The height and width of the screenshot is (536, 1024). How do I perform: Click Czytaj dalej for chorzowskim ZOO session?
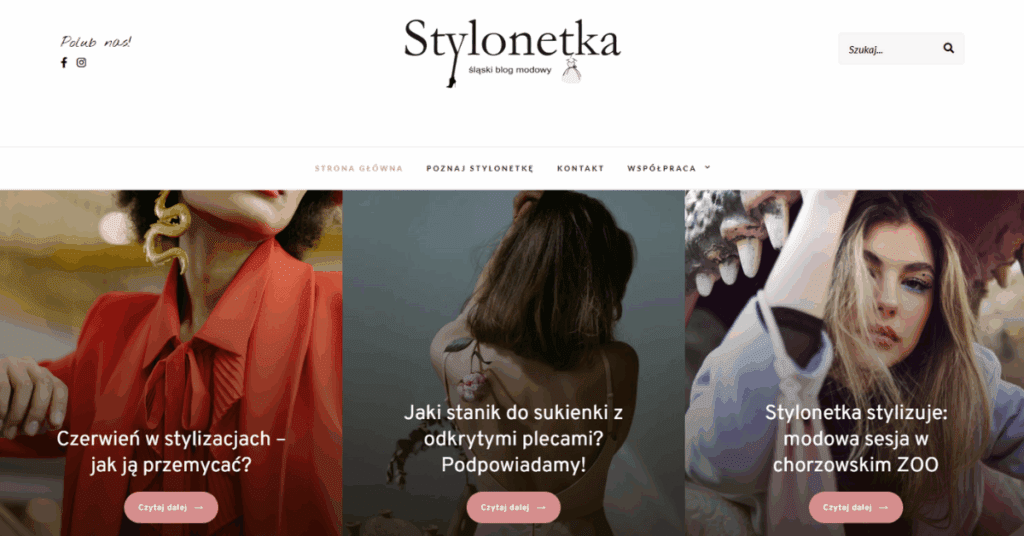coord(856,507)
